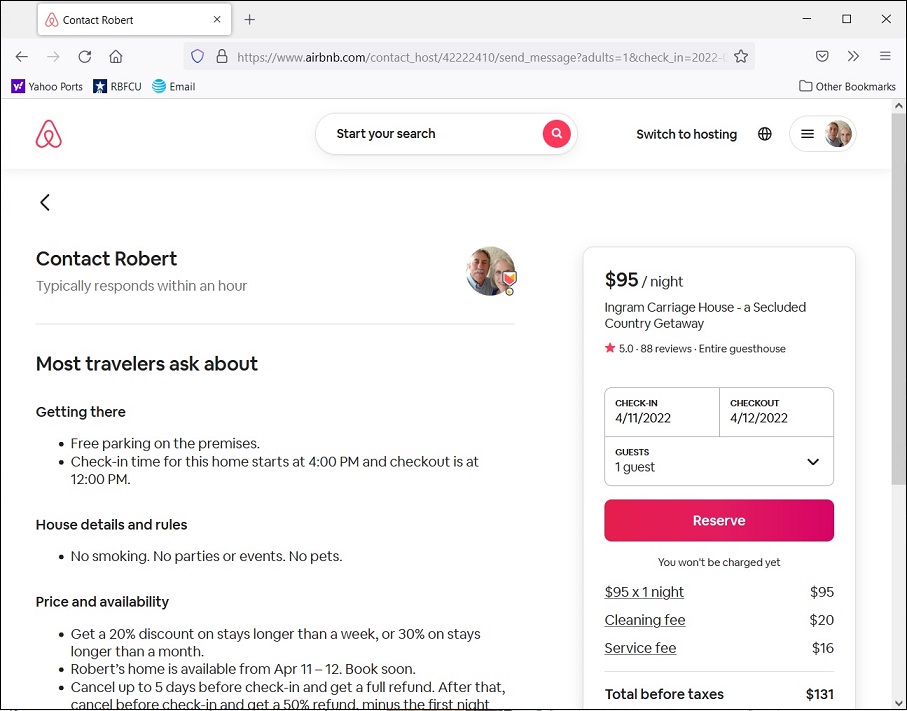Bookmark page with the star icon
The image size is (907, 711).
click(741, 57)
